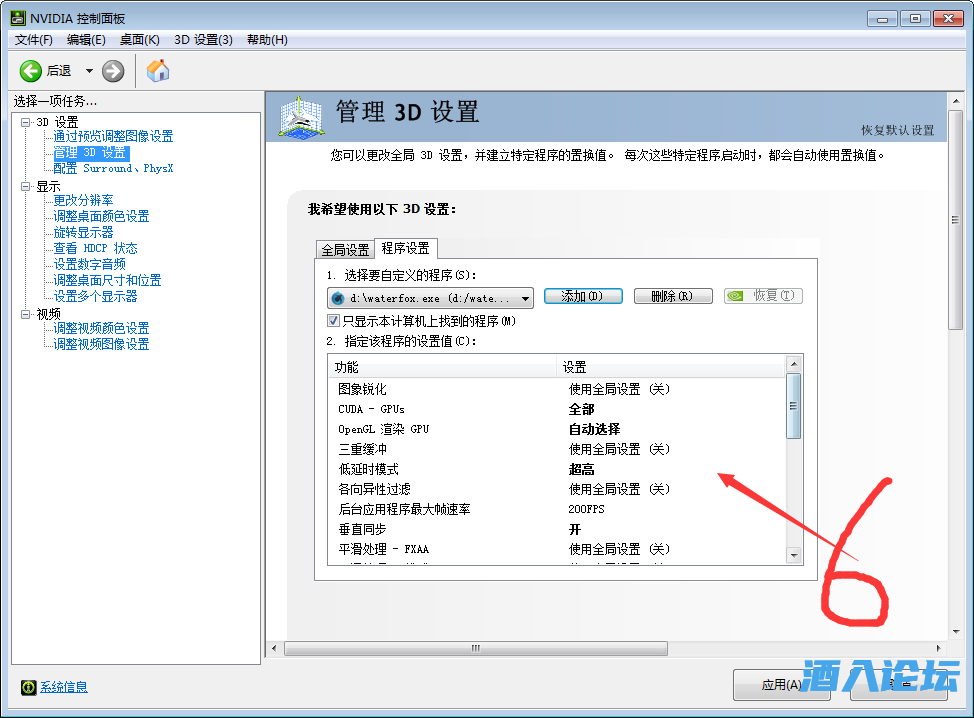Screen dimensions: 974x718
Task: Open 配置 Surround、PhysX tree item
Action: 113,168
